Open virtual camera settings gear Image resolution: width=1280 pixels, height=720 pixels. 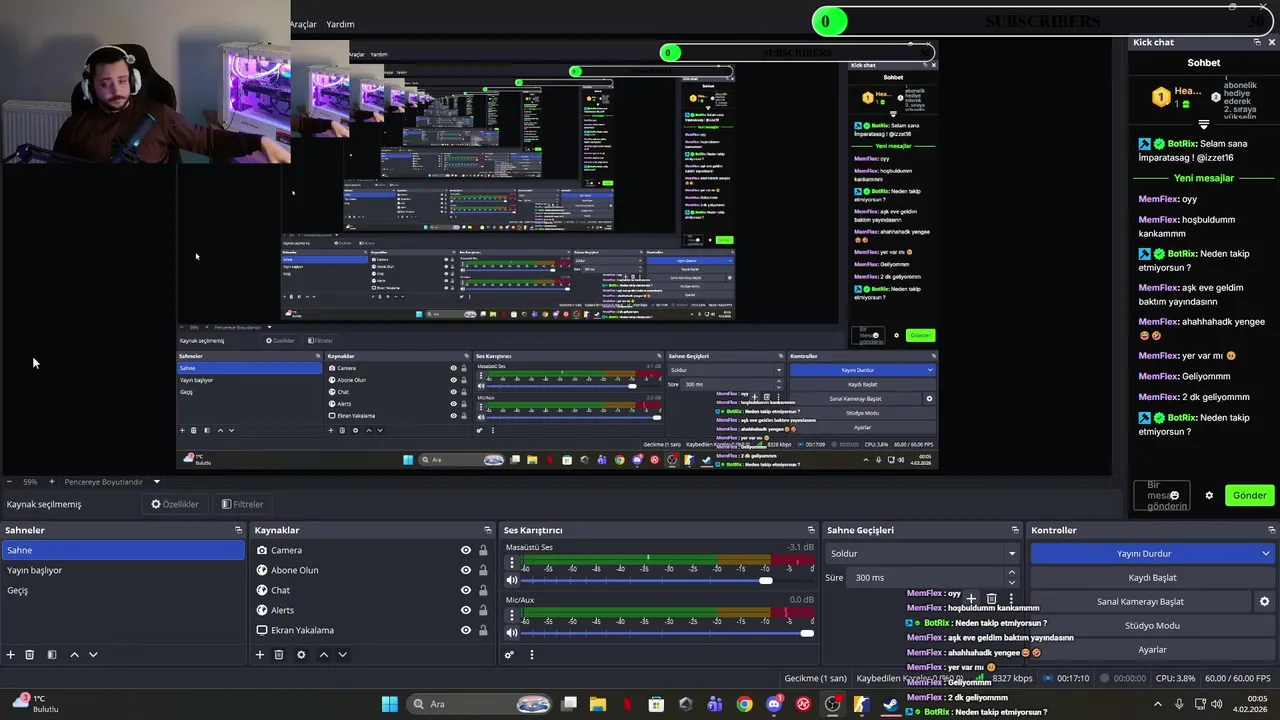(x=1264, y=601)
